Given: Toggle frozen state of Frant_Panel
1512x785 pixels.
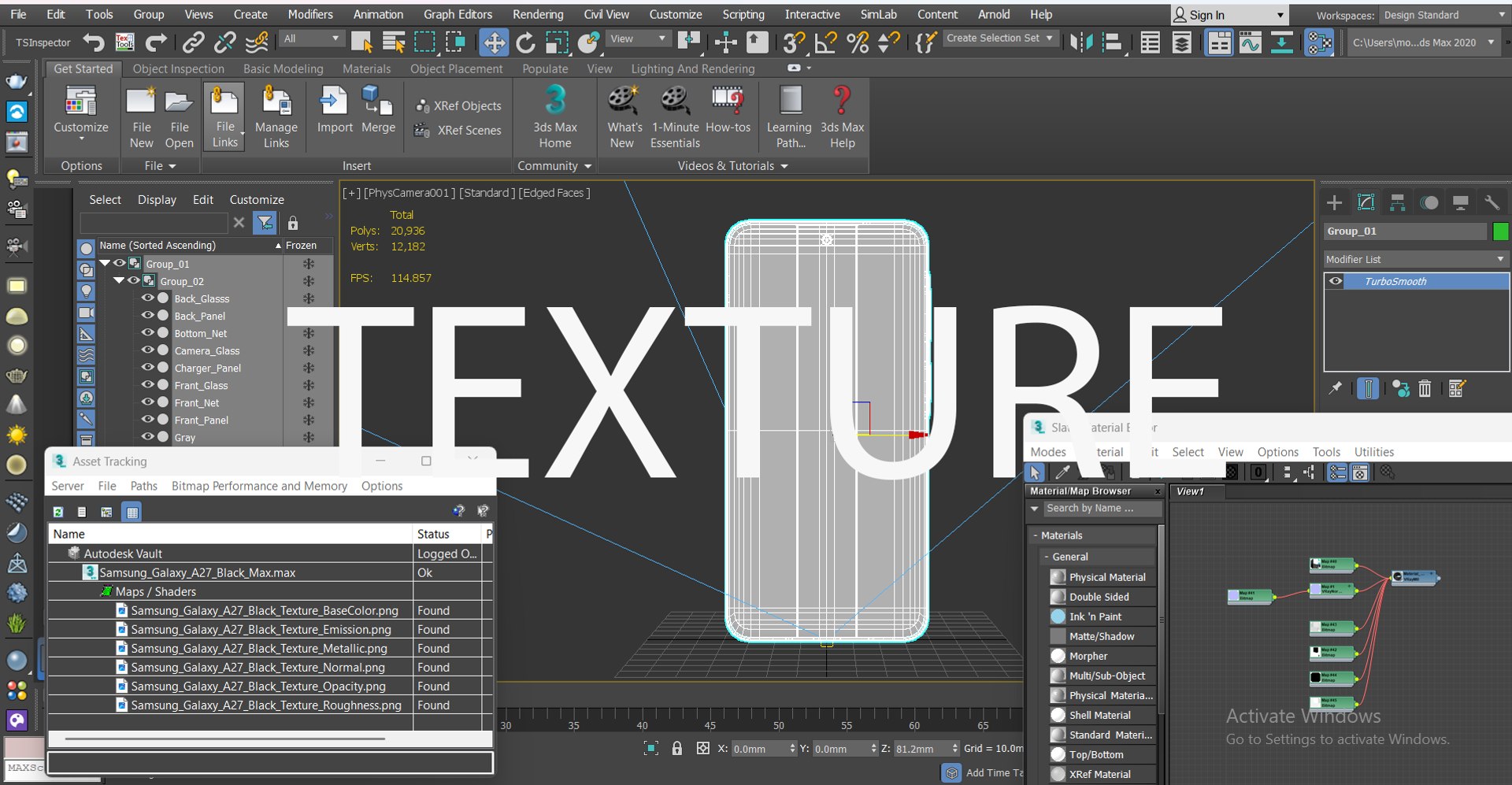Looking at the screenshot, I should [309, 420].
